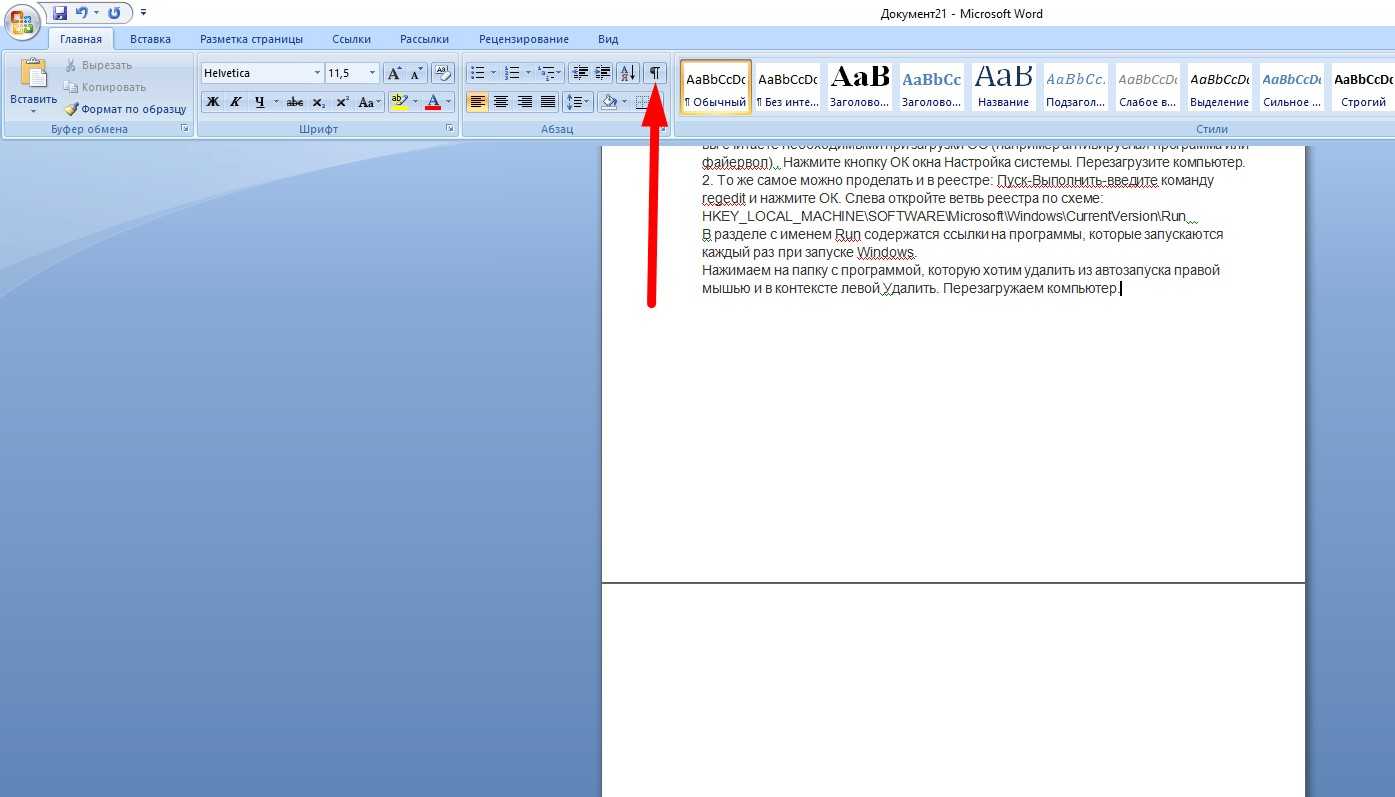Increase paragraph indent
Viewport: 1395px width, 797px height.
(x=603, y=73)
